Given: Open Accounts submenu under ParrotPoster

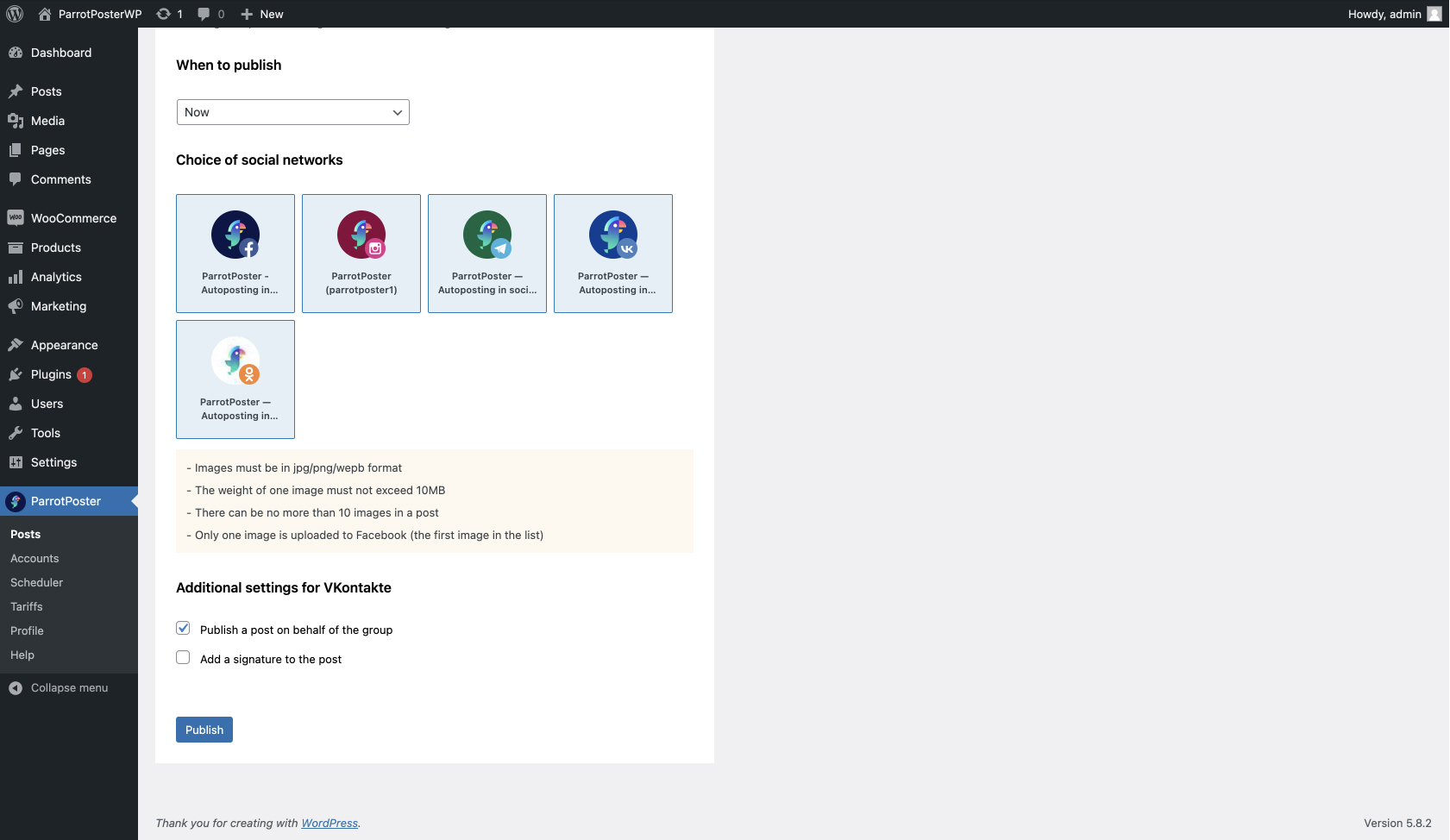Looking at the screenshot, I should pos(35,559).
